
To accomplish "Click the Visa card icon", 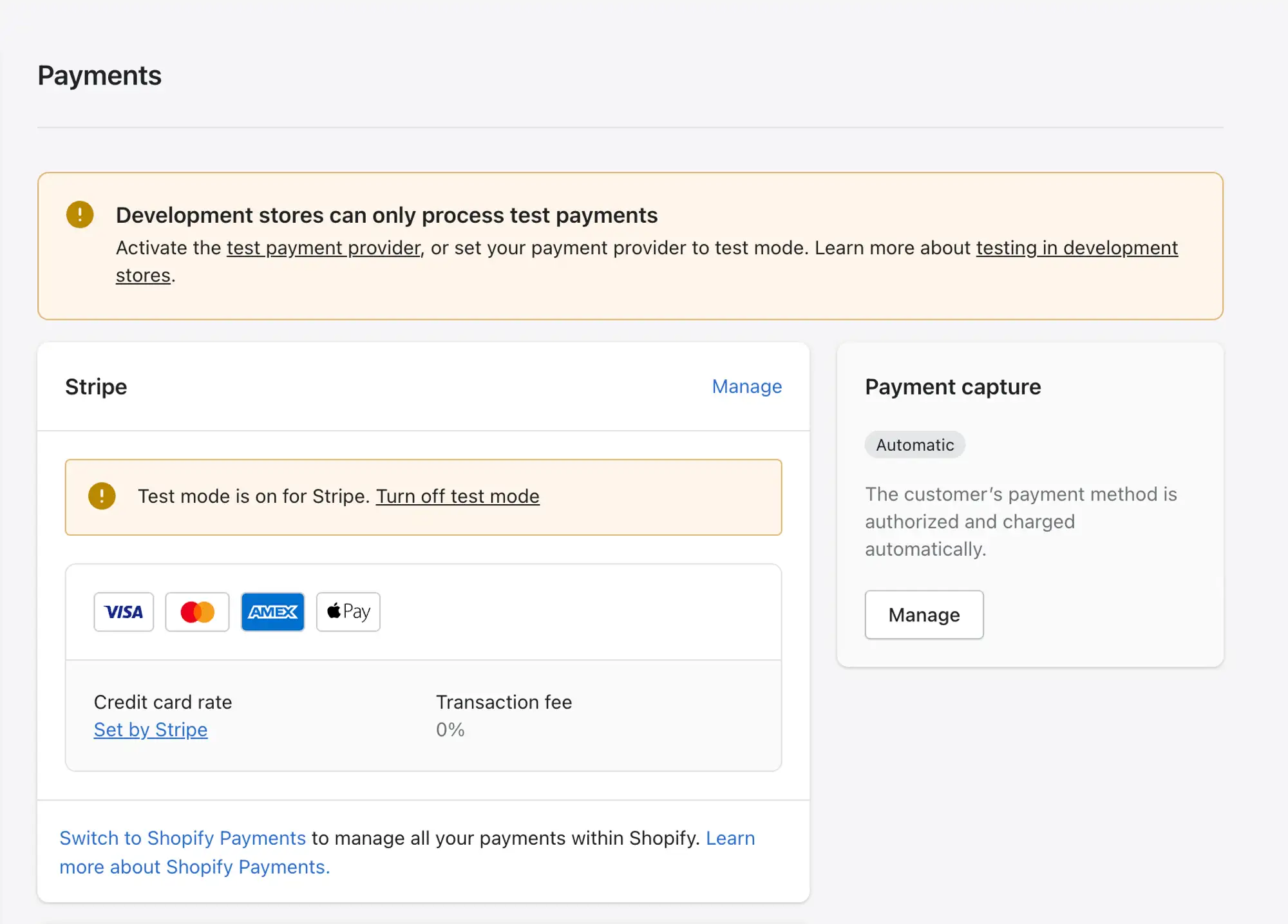I will tap(124, 612).
